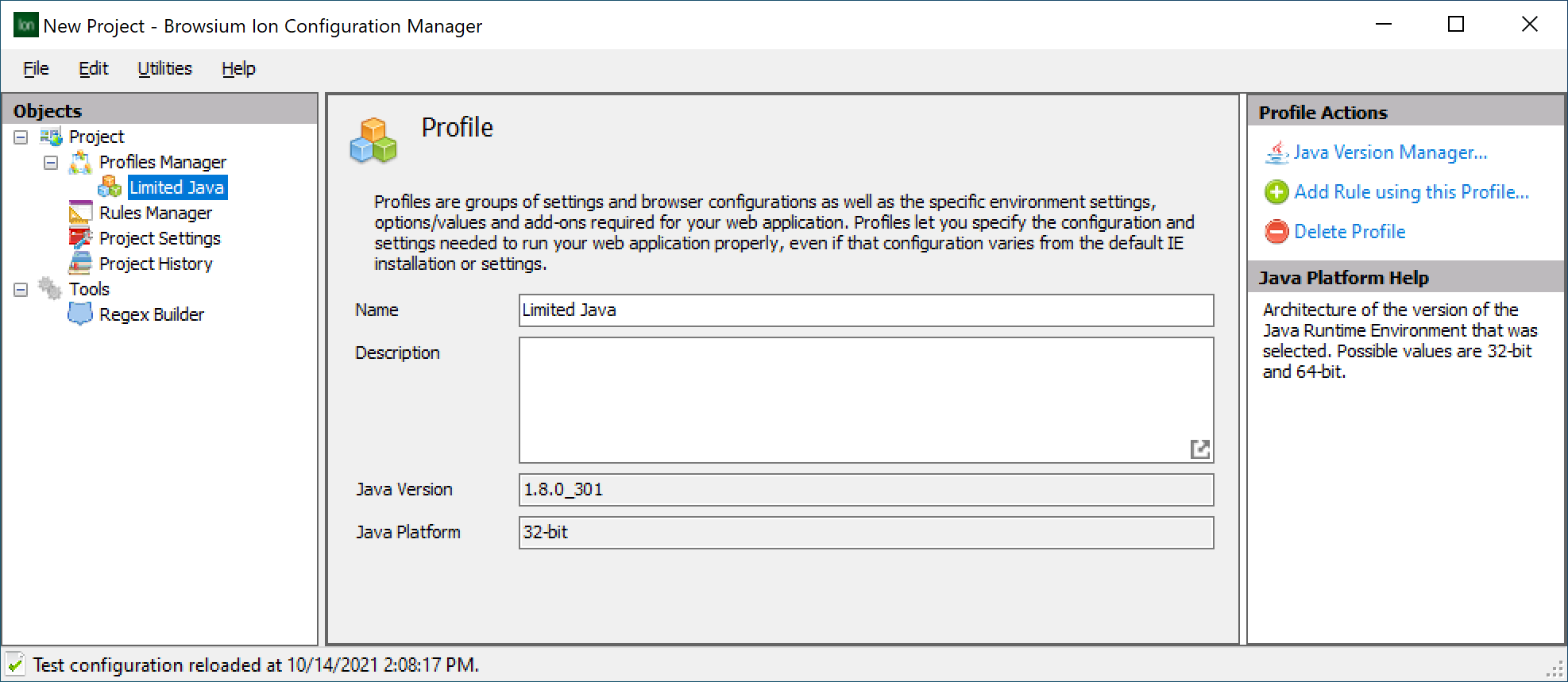Click the large Profile cubes header icon

click(x=373, y=141)
